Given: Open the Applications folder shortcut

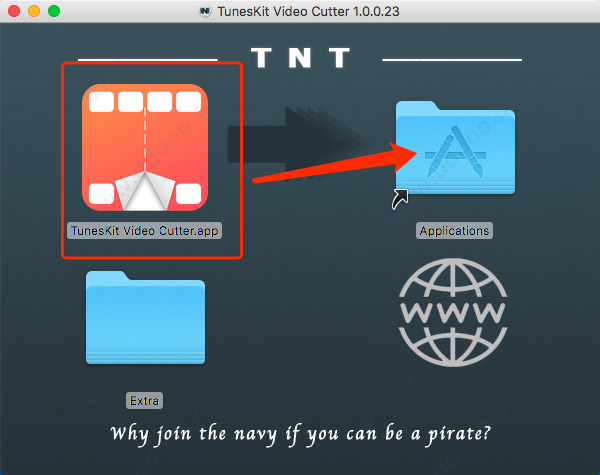Looking at the screenshot, I should click(x=455, y=148).
